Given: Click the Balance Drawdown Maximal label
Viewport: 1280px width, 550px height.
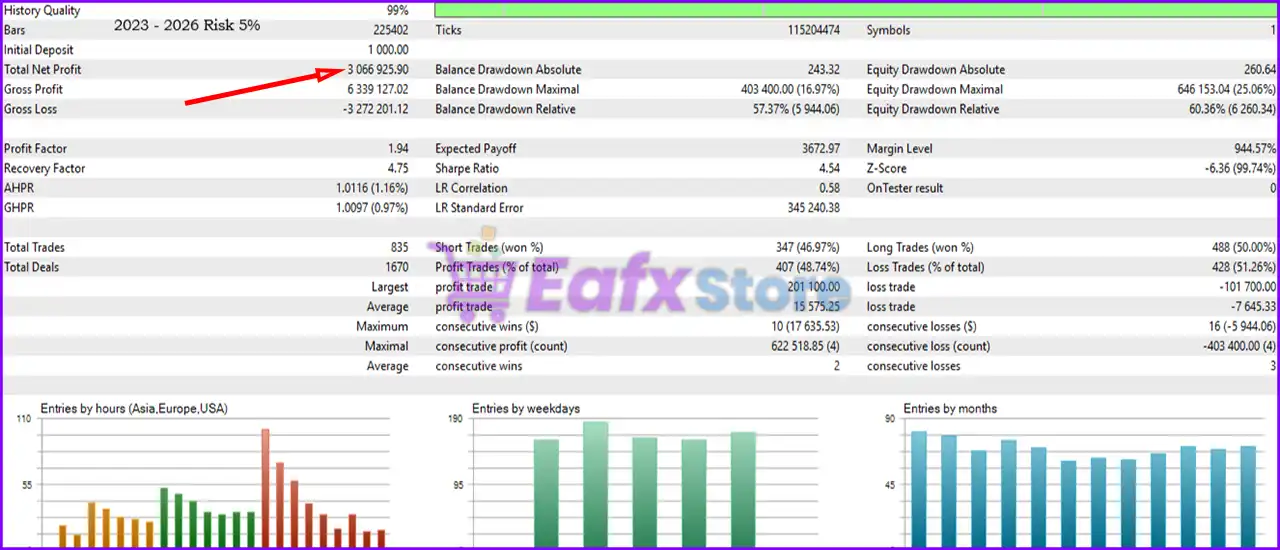Looking at the screenshot, I should coord(507,89).
